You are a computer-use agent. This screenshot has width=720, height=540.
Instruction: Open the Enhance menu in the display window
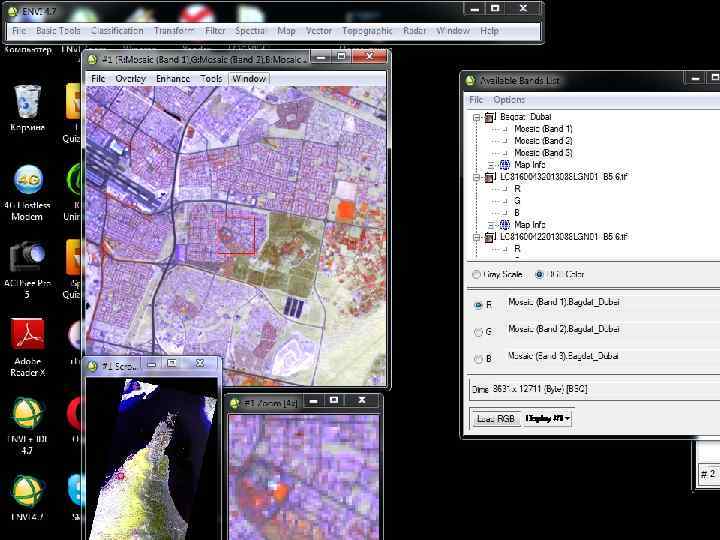click(x=173, y=79)
